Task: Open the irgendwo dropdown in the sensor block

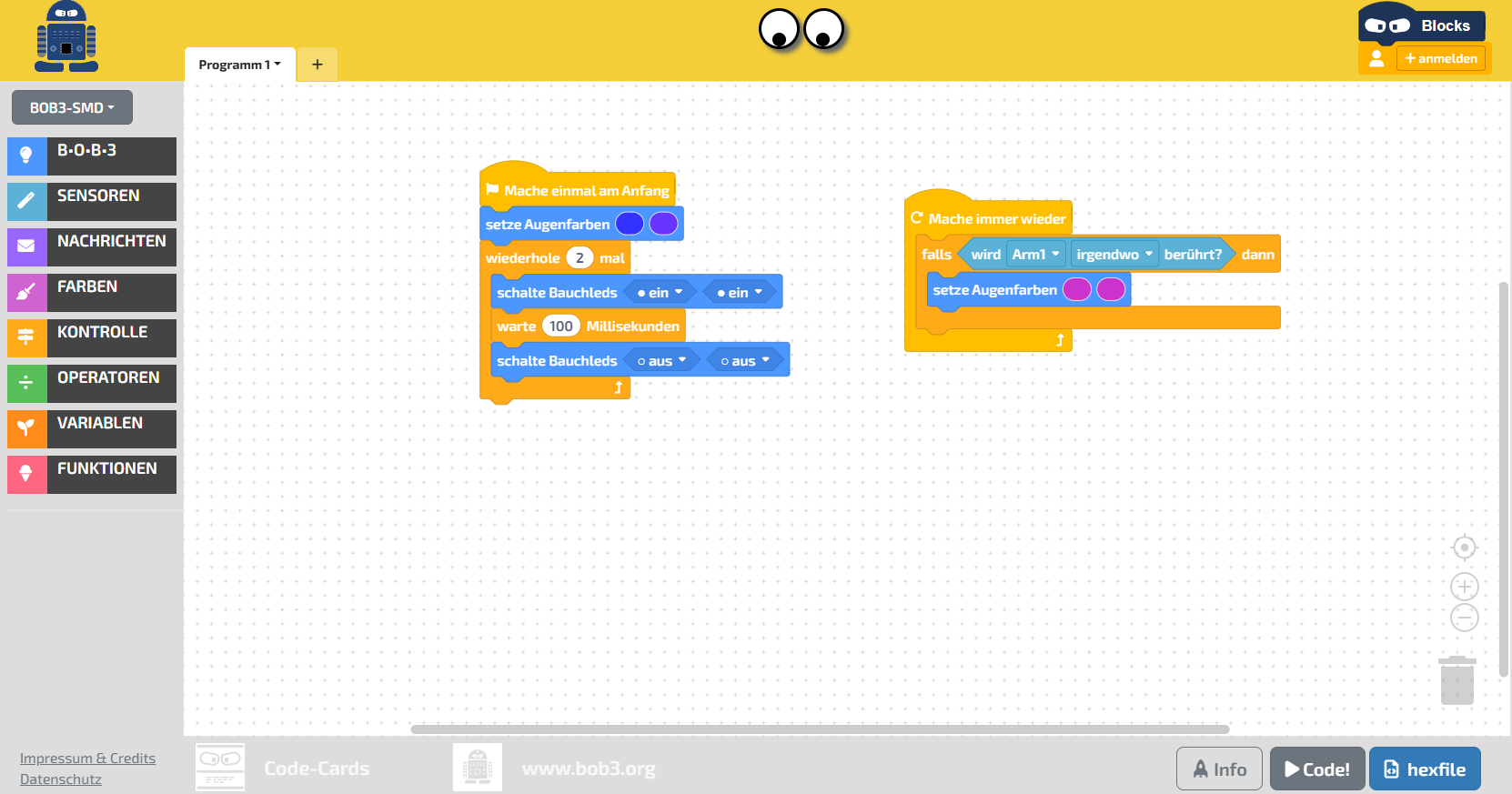Action: coord(1114,255)
